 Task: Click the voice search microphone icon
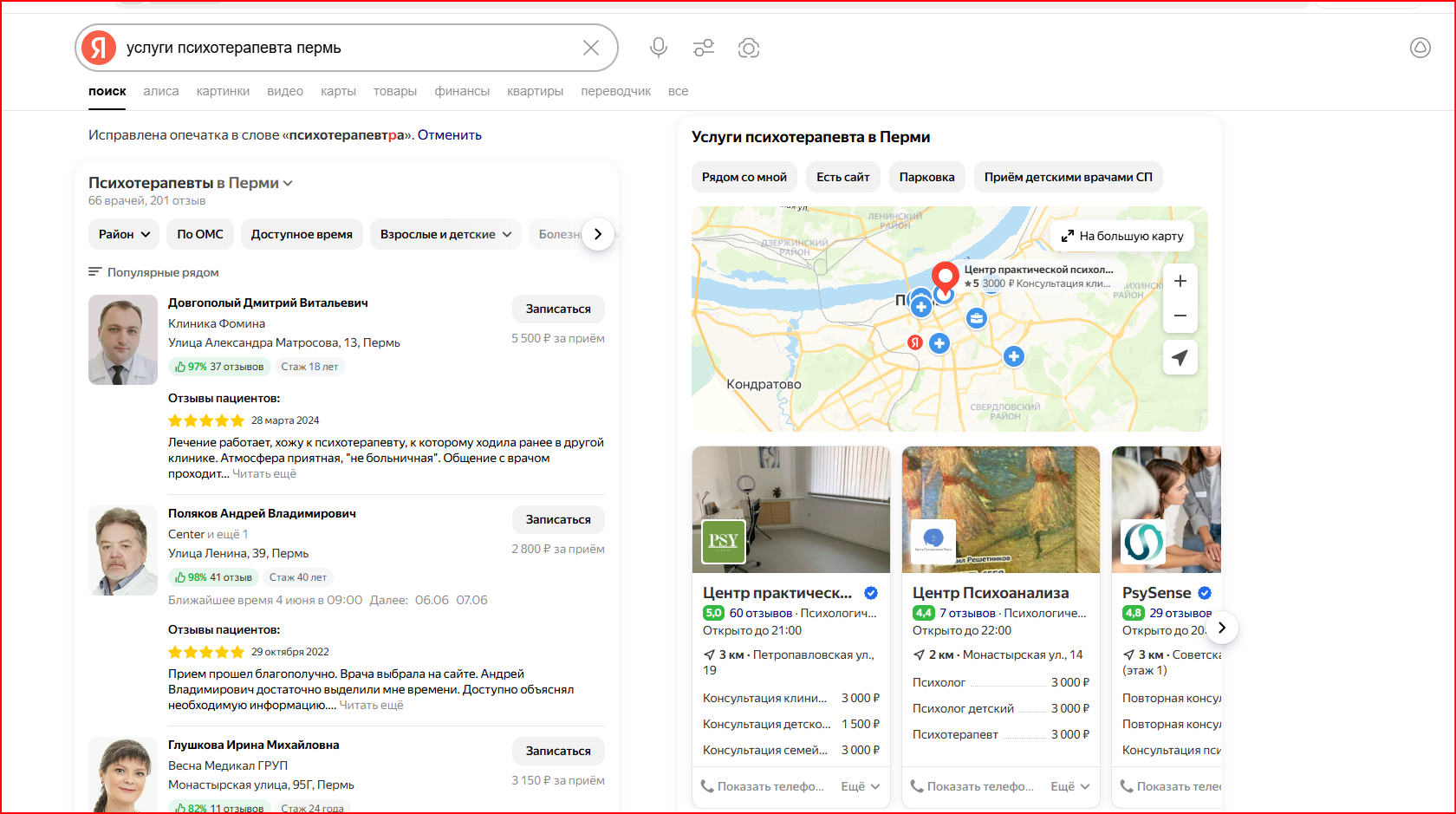[659, 48]
